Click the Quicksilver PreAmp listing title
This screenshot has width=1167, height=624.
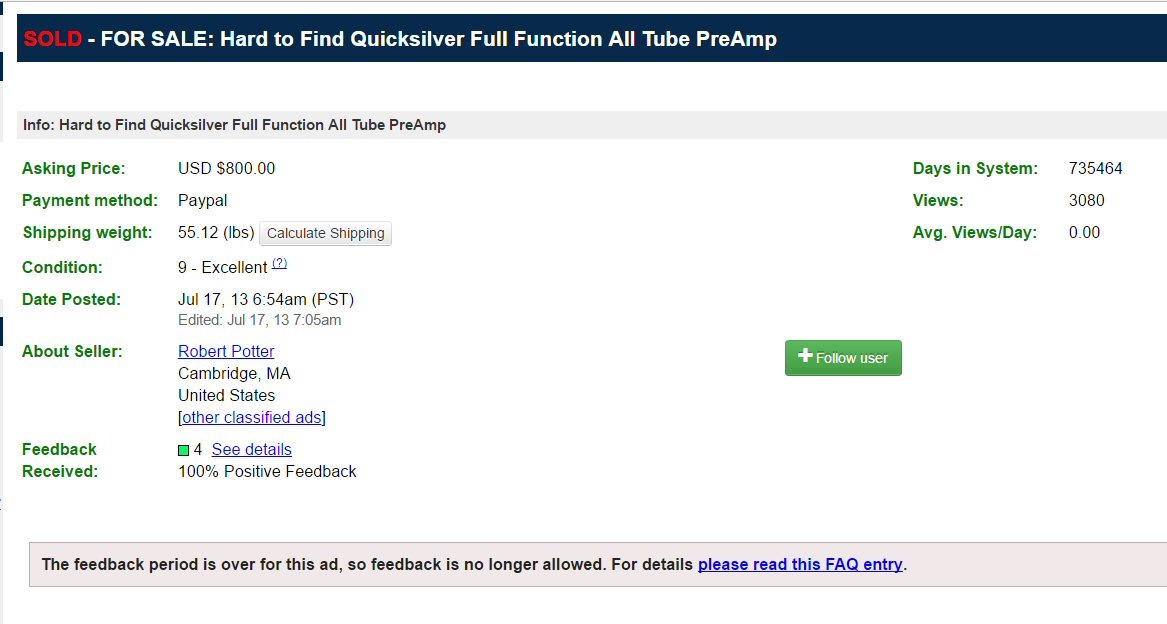pyautogui.click(x=498, y=39)
